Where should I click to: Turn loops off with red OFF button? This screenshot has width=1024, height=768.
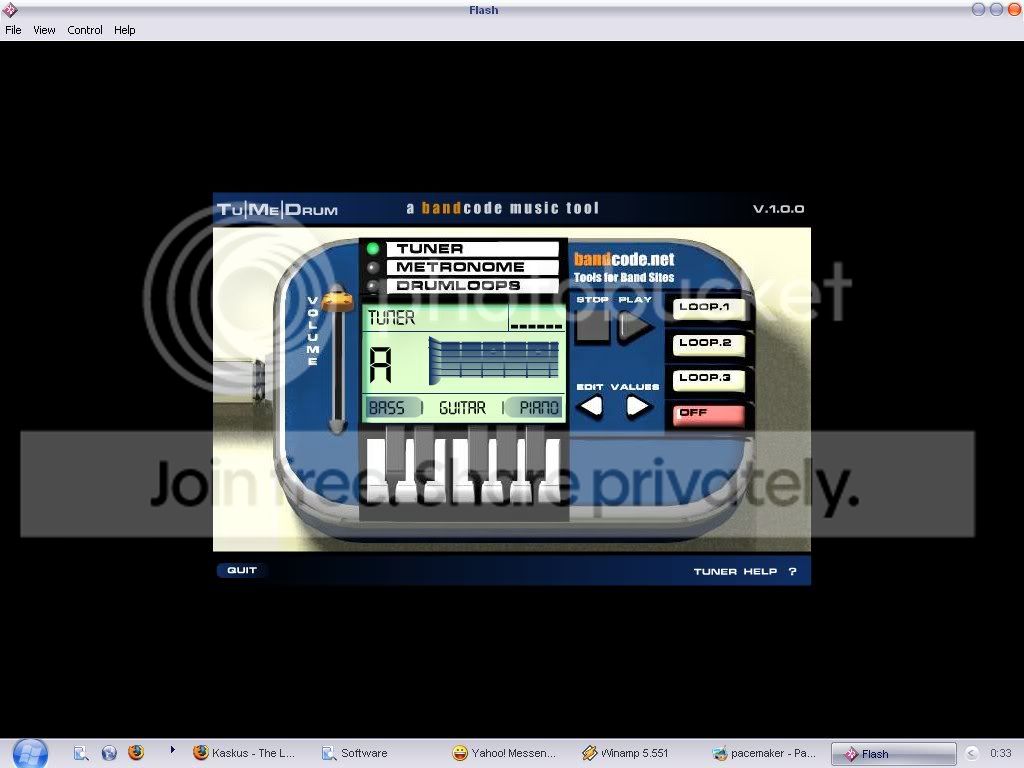(709, 415)
